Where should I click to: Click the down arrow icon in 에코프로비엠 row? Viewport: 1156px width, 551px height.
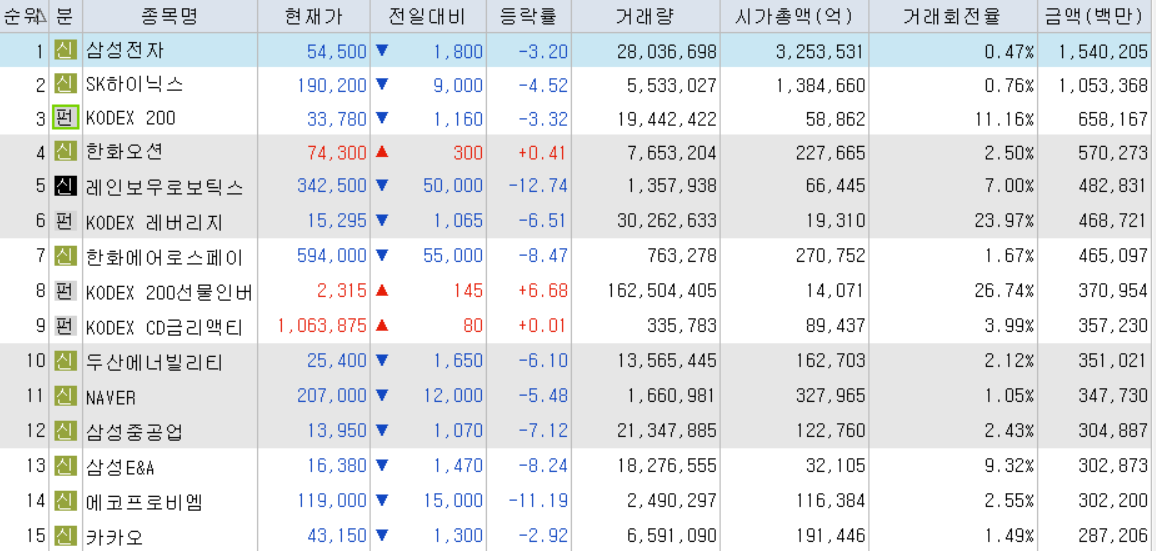(x=381, y=500)
